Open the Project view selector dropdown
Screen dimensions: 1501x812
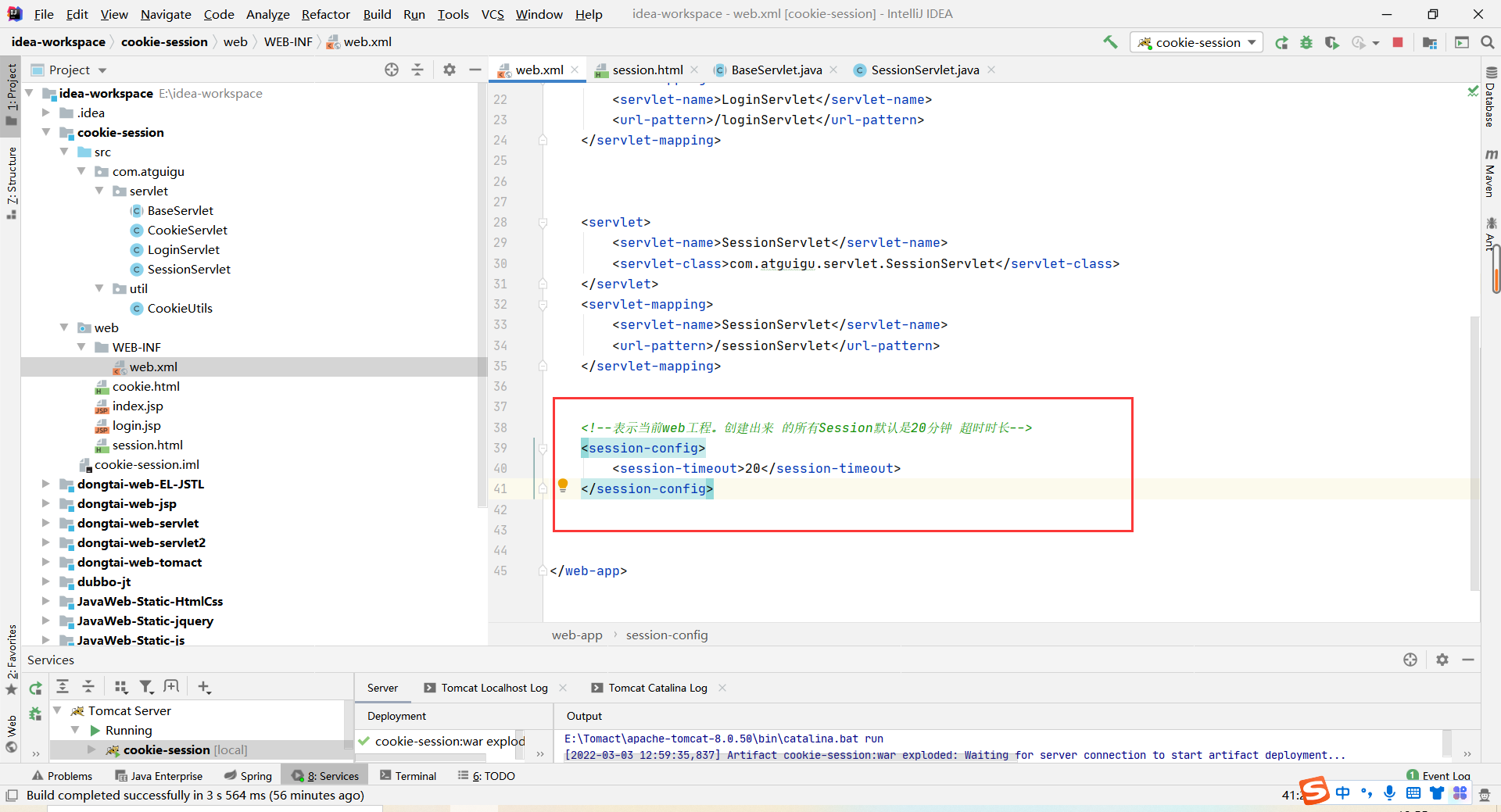click(x=69, y=70)
